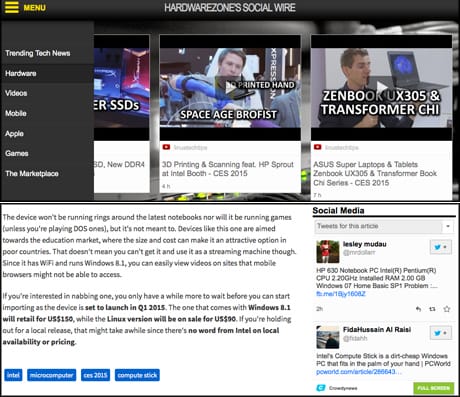Favorite lesley mudau's tweet with star
Image resolution: width=460 pixels, height=397 pixels.
pos(447,309)
